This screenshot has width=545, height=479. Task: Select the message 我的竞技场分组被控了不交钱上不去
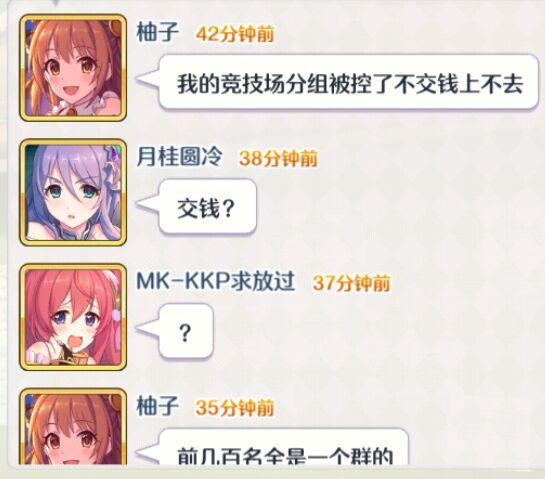(x=349, y=83)
